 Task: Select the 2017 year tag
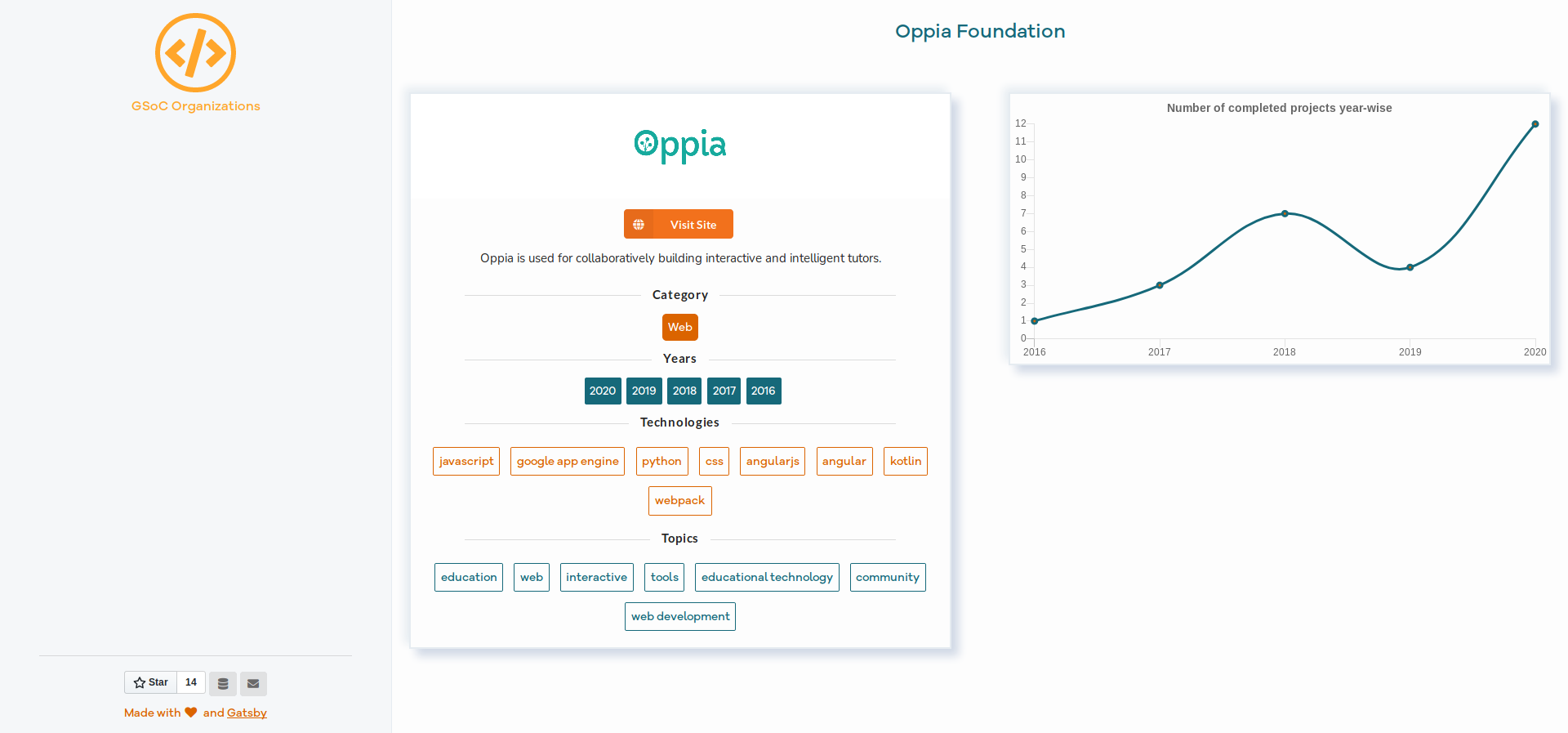point(724,391)
